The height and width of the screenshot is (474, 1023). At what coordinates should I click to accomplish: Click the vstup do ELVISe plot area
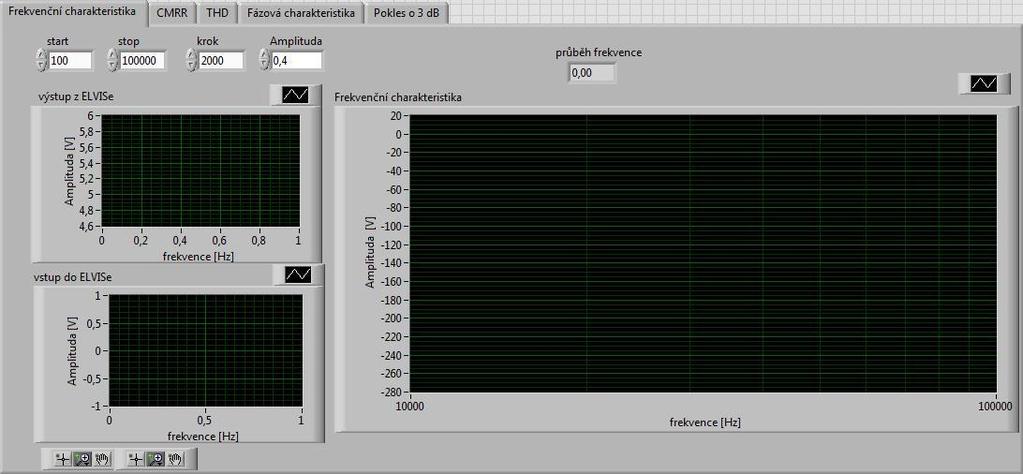click(x=206, y=350)
